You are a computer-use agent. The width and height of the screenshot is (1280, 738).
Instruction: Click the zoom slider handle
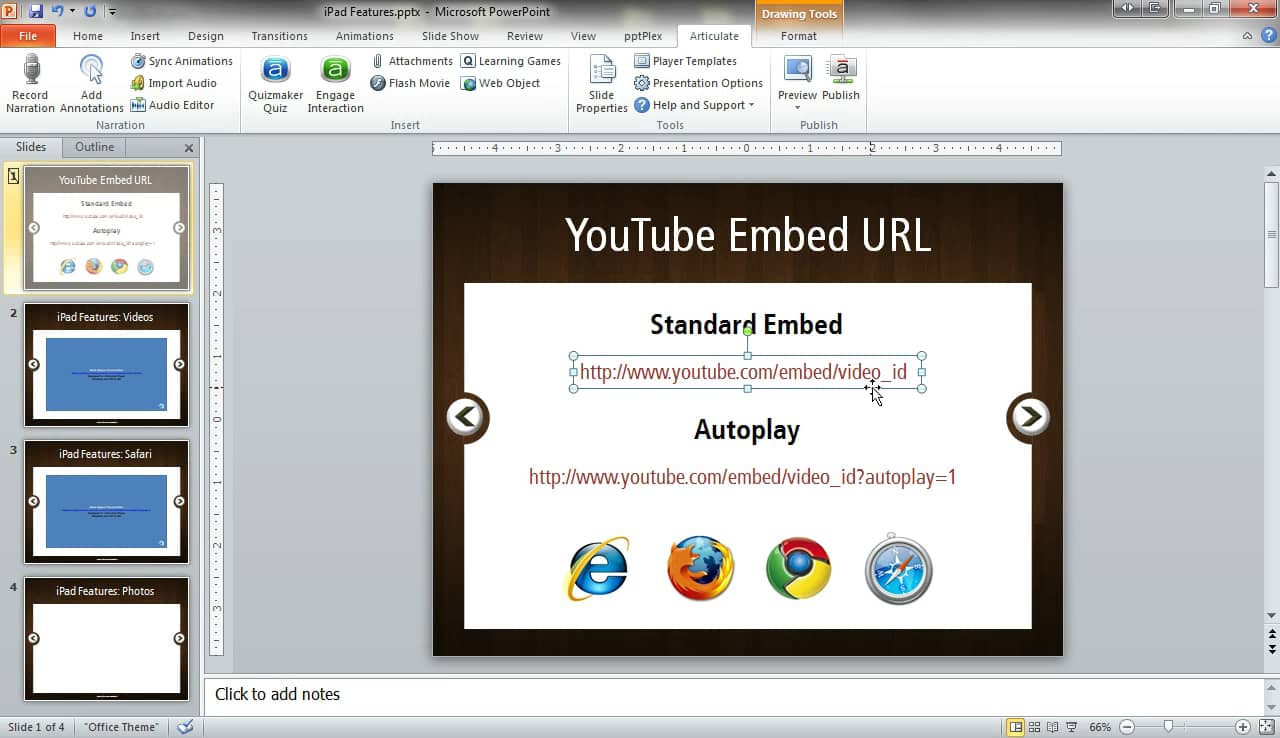[1167, 727]
